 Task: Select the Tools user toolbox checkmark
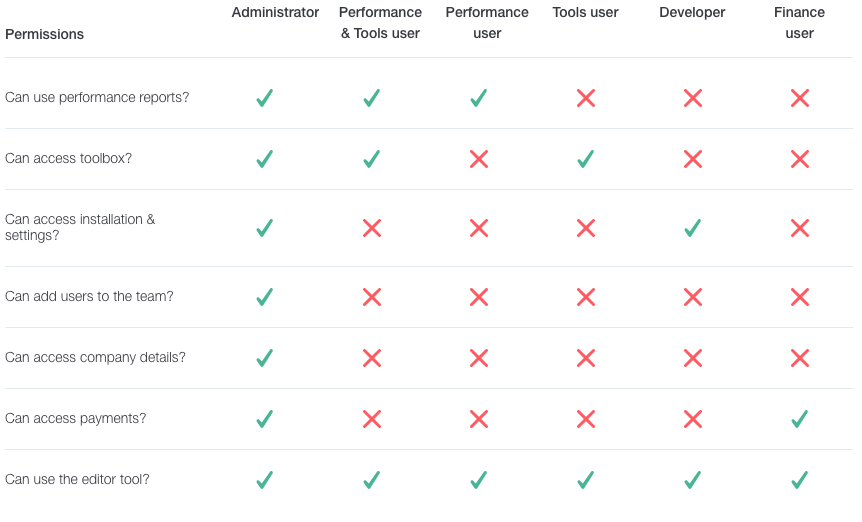click(x=585, y=159)
